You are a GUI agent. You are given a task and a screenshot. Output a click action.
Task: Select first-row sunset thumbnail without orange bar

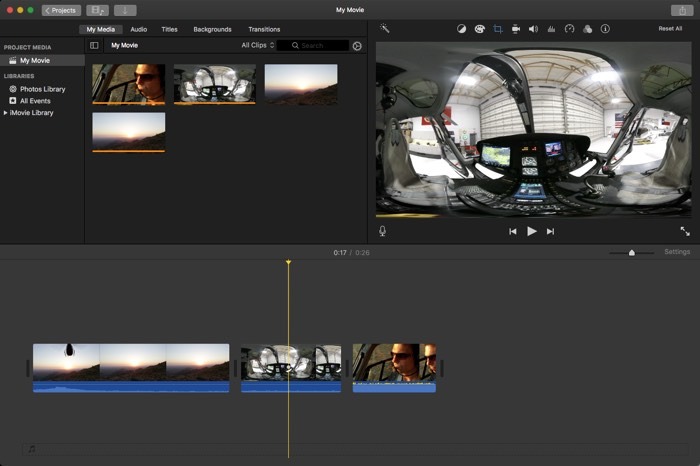pos(301,84)
